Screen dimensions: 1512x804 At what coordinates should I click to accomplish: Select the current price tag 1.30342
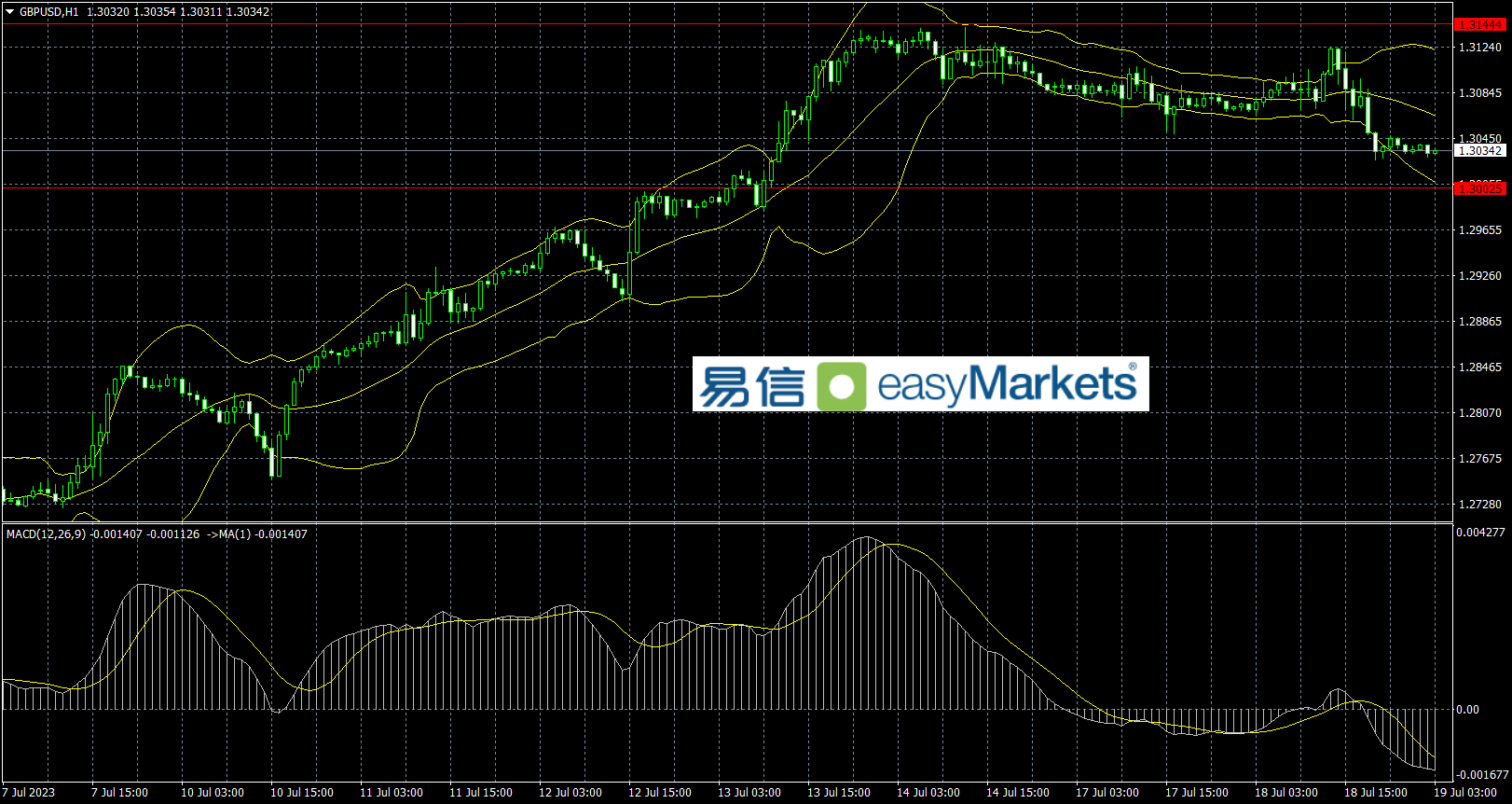click(x=1479, y=151)
